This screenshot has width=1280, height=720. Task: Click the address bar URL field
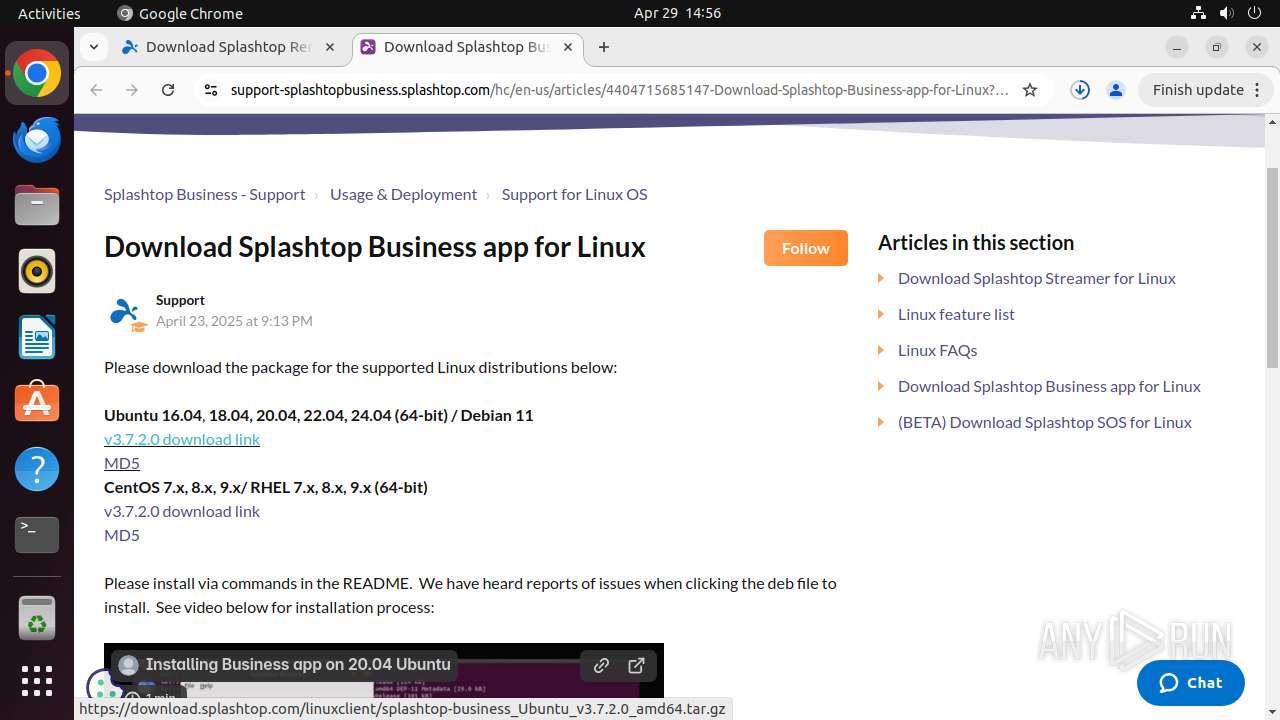point(619,90)
